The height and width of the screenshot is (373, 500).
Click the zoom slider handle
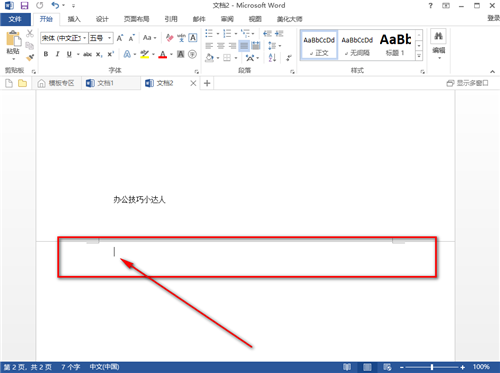point(432,367)
